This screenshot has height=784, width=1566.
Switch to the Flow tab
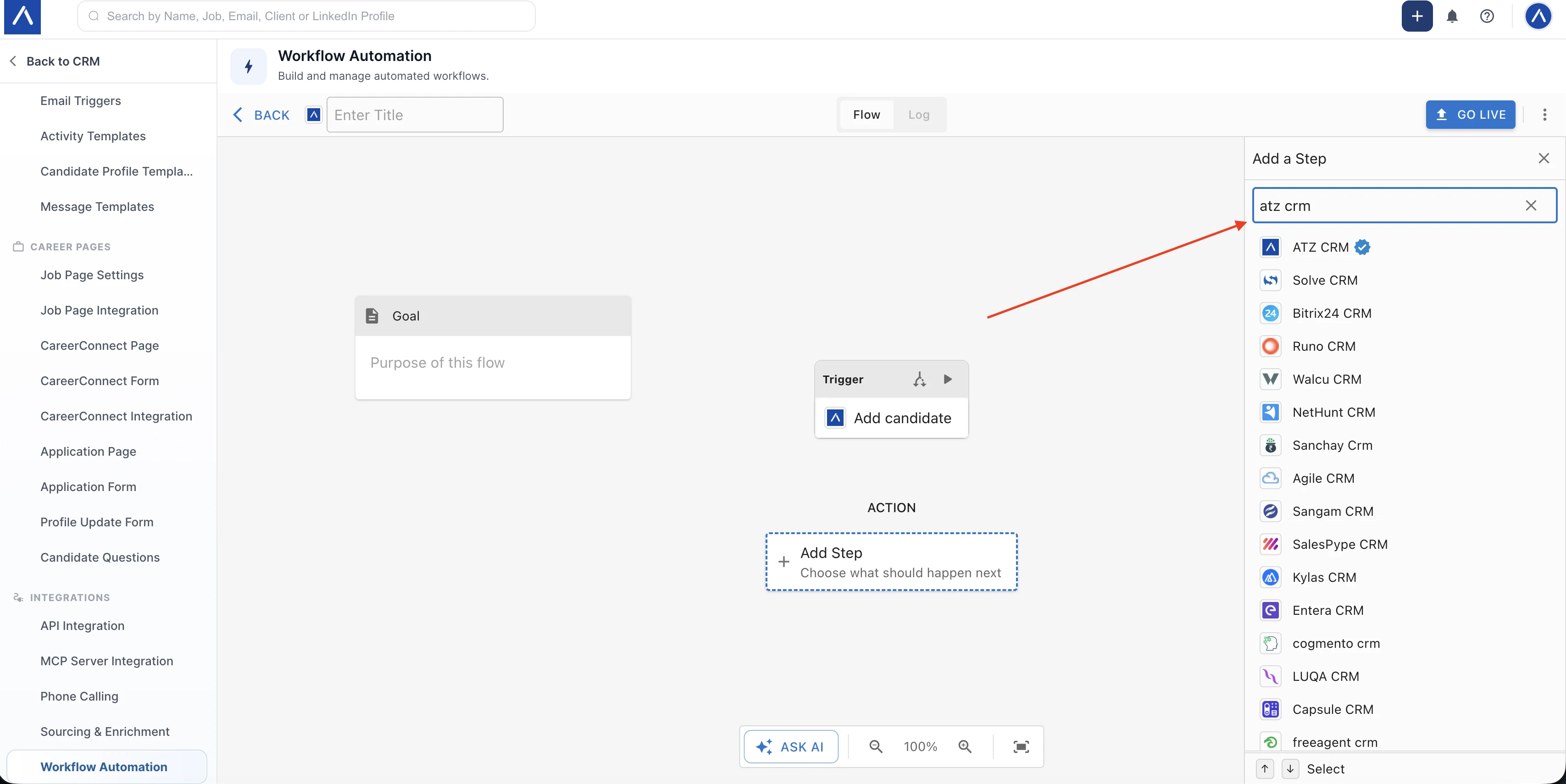click(866, 115)
